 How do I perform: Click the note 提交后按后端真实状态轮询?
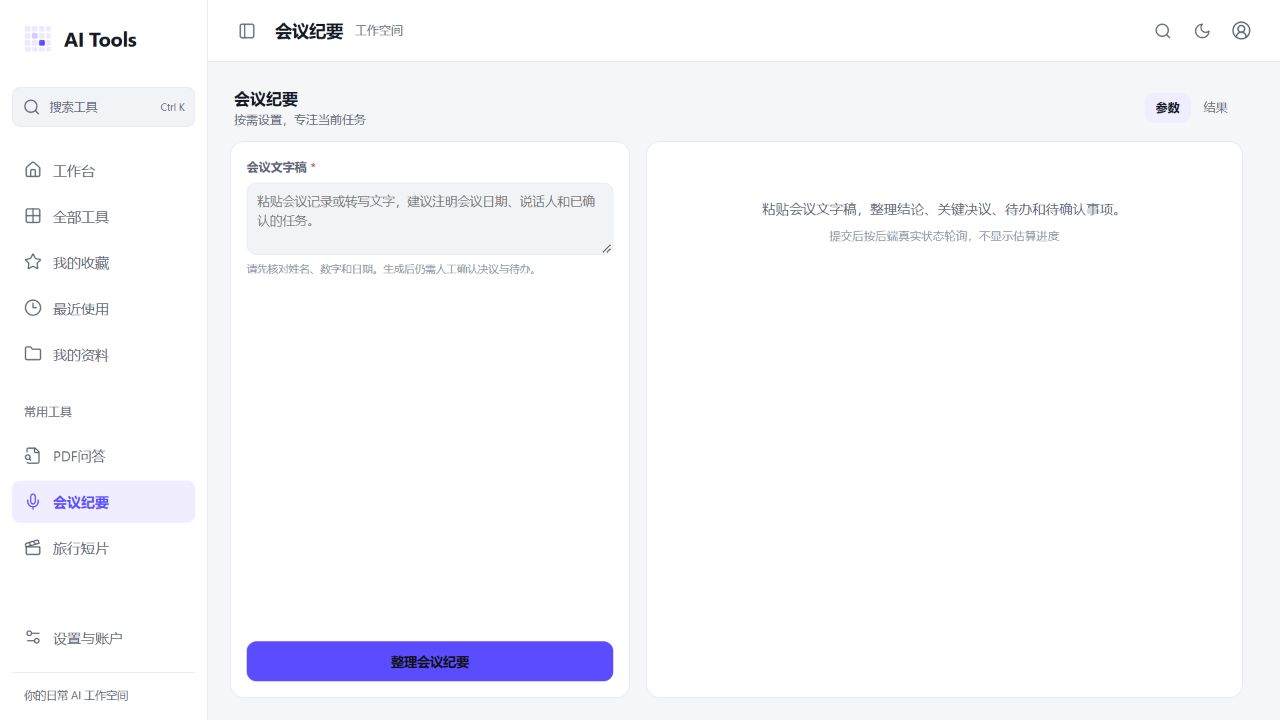click(944, 236)
